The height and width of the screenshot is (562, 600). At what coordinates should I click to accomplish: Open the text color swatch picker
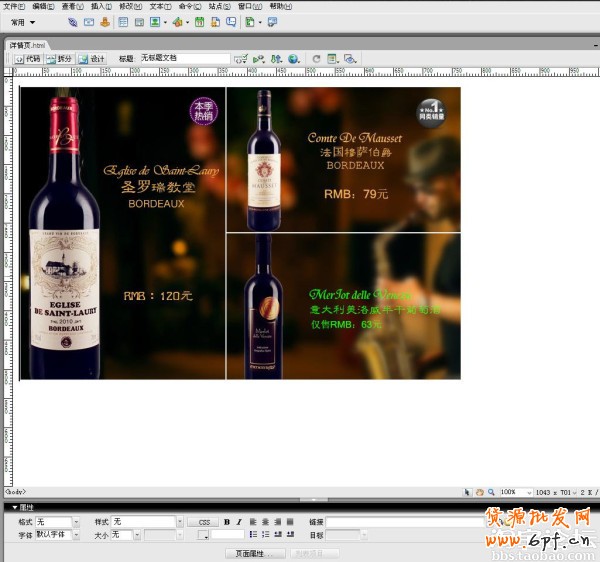point(203,534)
